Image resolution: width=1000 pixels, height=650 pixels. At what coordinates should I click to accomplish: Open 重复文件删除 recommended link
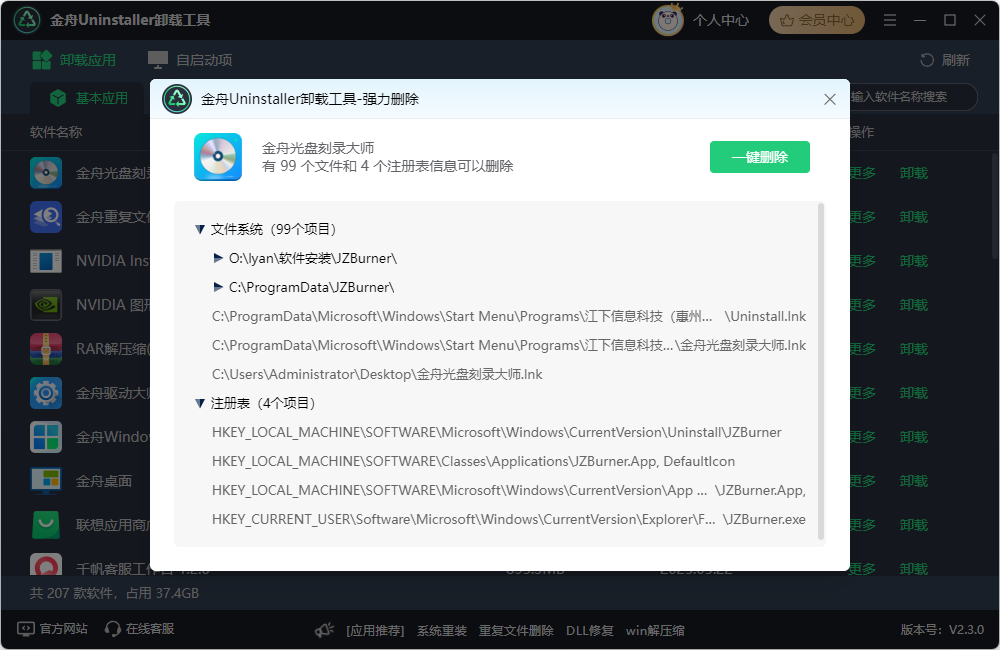tap(516, 631)
